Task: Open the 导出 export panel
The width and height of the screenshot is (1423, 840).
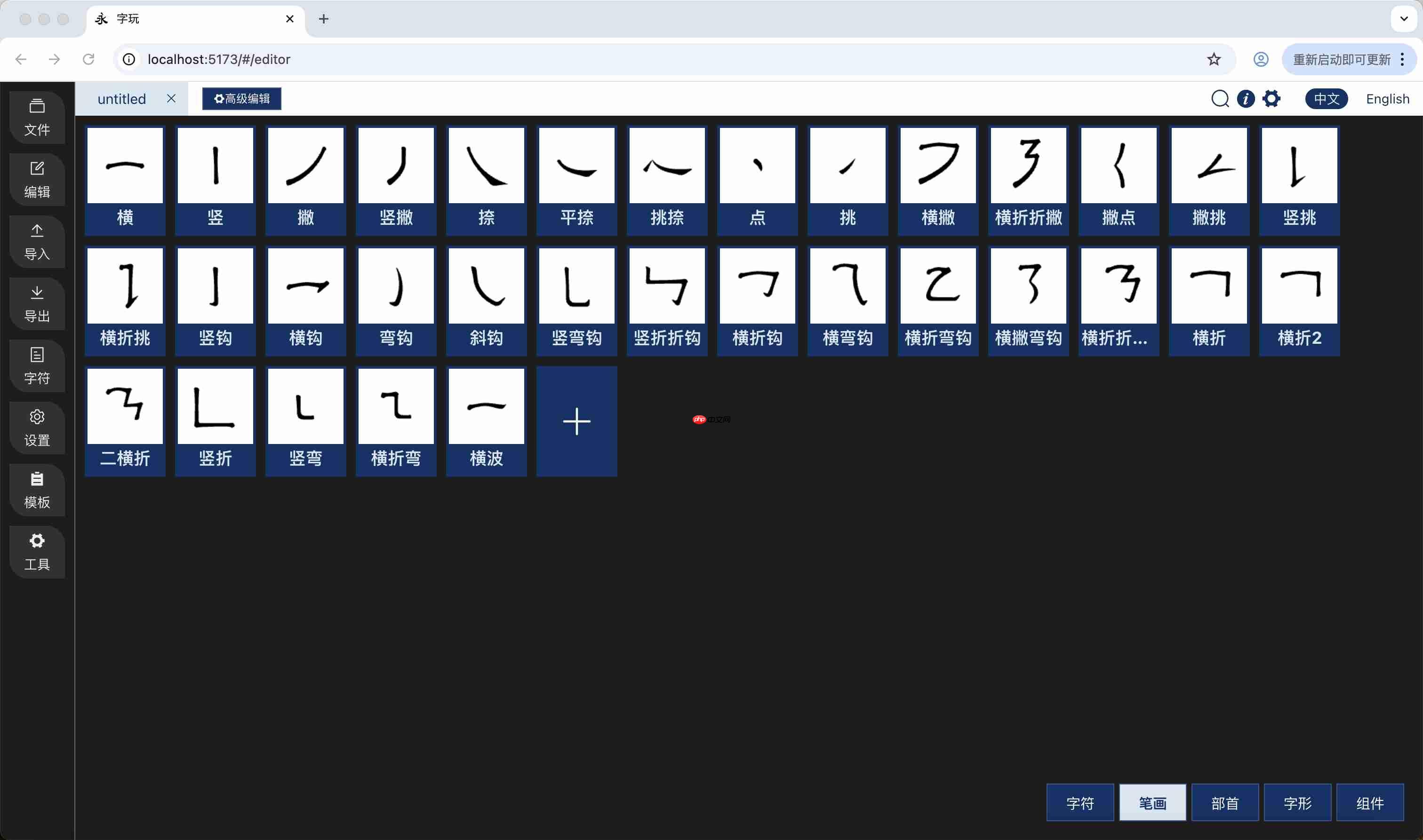Action: (x=37, y=304)
